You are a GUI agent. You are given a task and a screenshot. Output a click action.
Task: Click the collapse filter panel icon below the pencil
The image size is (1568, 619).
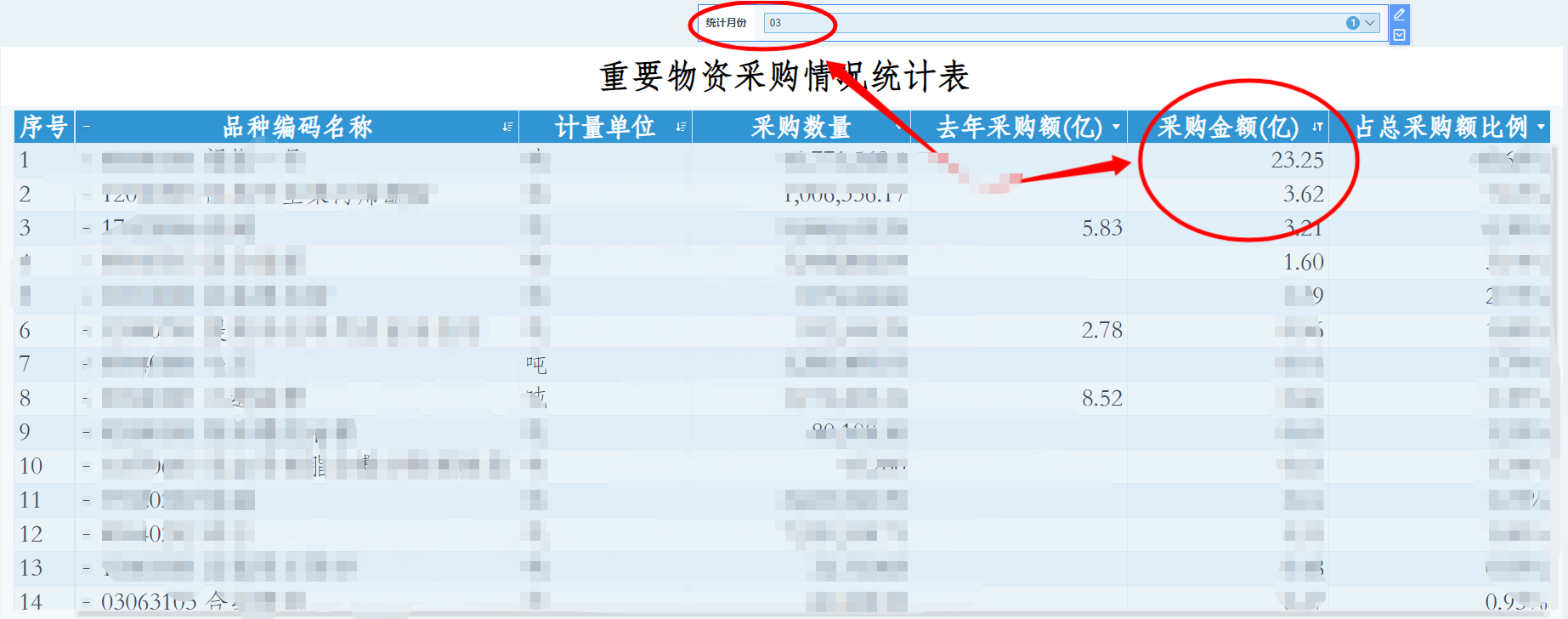(x=1399, y=35)
